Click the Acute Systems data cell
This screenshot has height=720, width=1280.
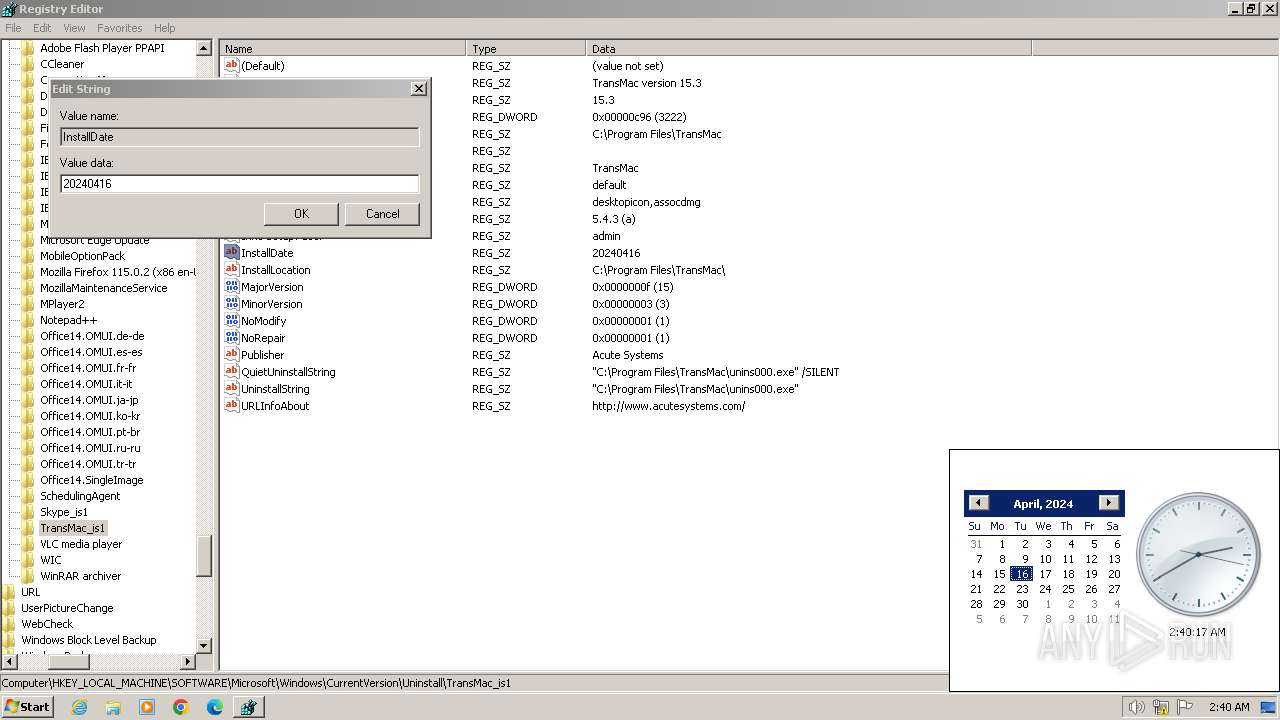(x=628, y=355)
